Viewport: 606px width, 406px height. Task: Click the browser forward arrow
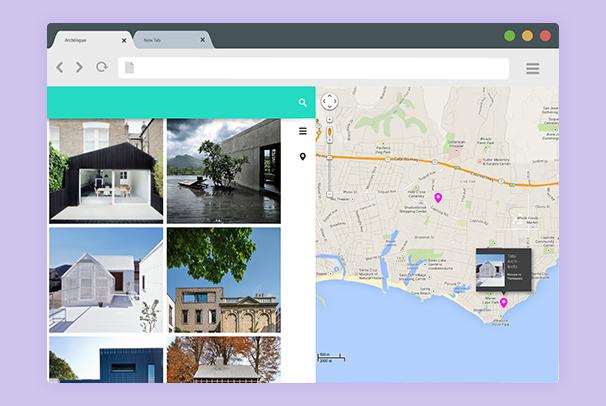coord(79,68)
